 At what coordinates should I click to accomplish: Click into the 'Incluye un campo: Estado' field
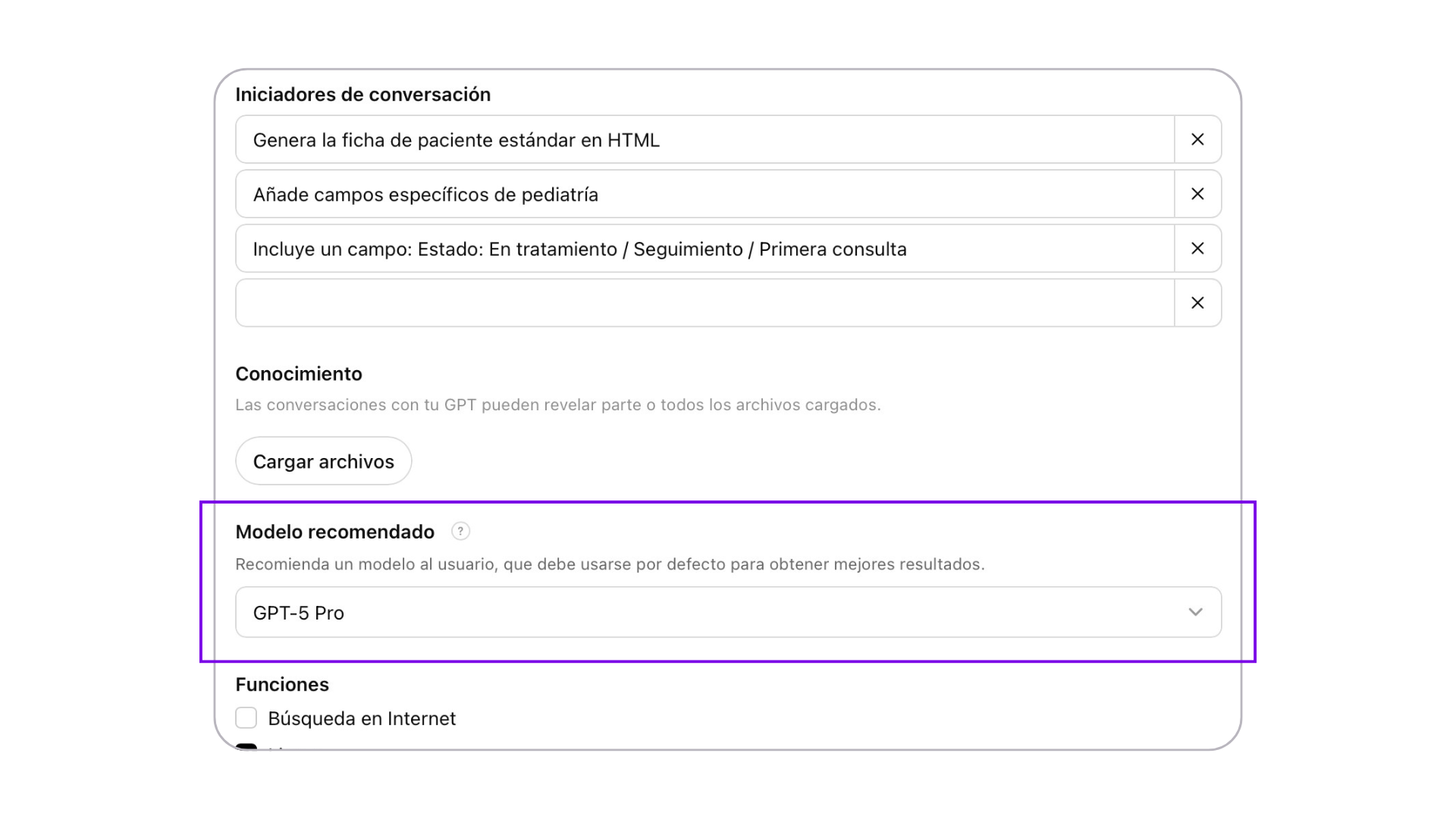[705, 249]
